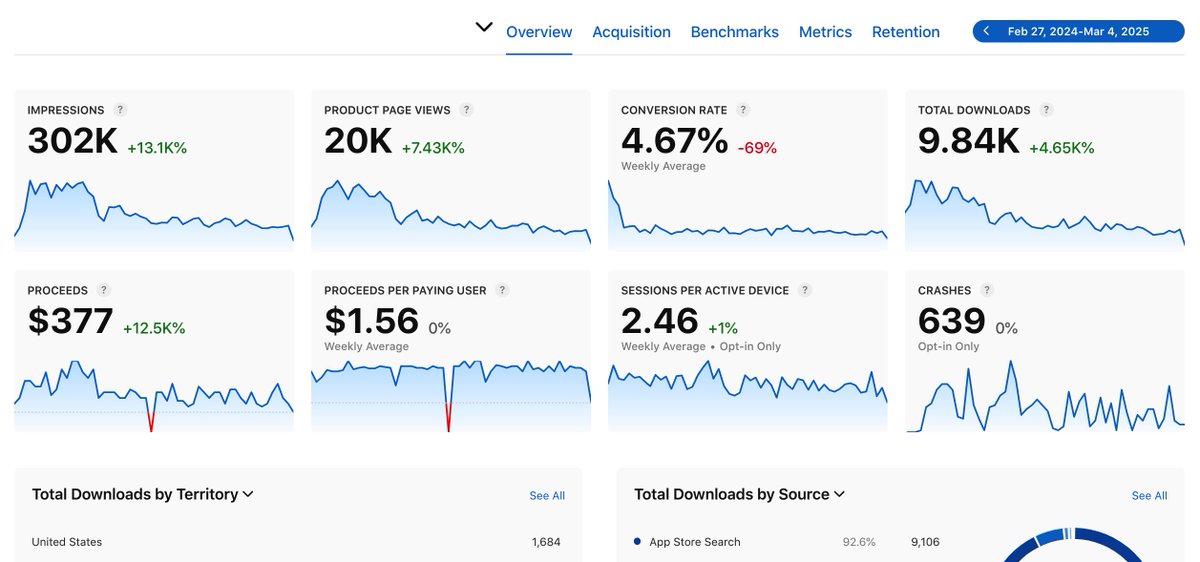Open the Product Page Views sparkline chart

point(451,215)
